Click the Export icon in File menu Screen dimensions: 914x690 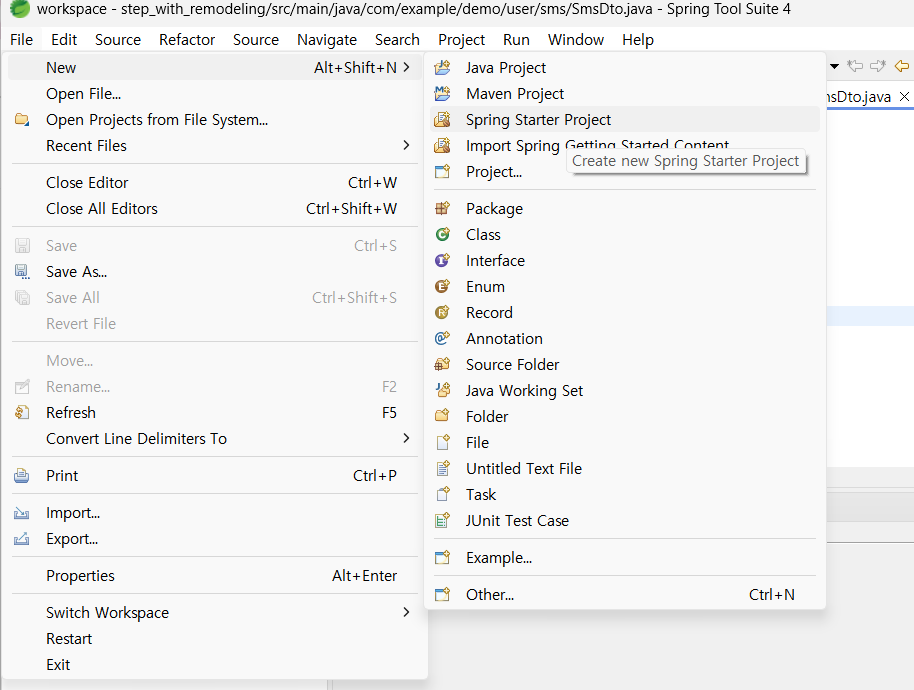coord(22,538)
